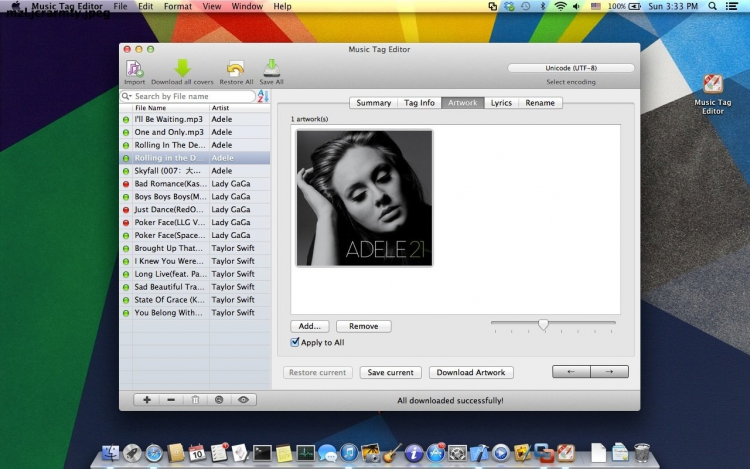
Task: Select the Artwork tab
Action: 463,103
